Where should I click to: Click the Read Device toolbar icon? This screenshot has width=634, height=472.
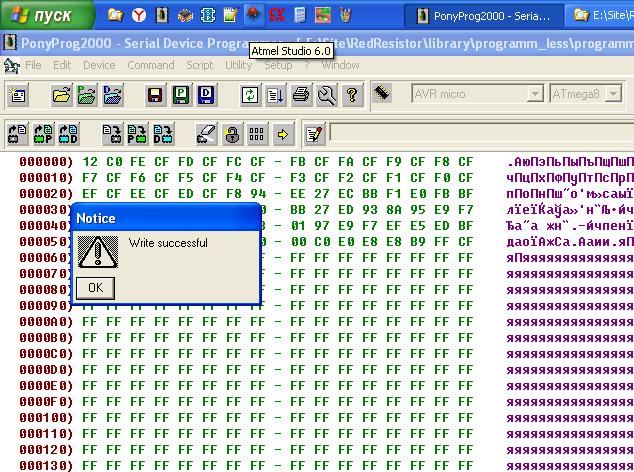point(17,134)
